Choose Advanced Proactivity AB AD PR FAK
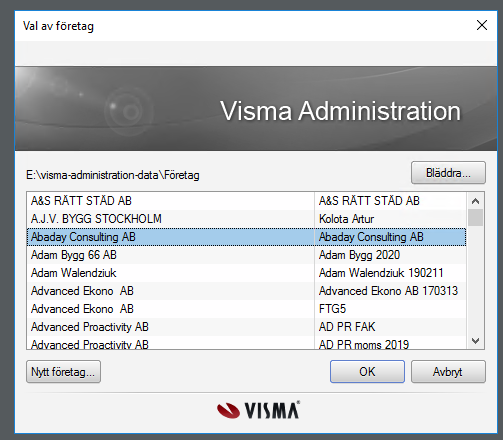 [x=246, y=327]
